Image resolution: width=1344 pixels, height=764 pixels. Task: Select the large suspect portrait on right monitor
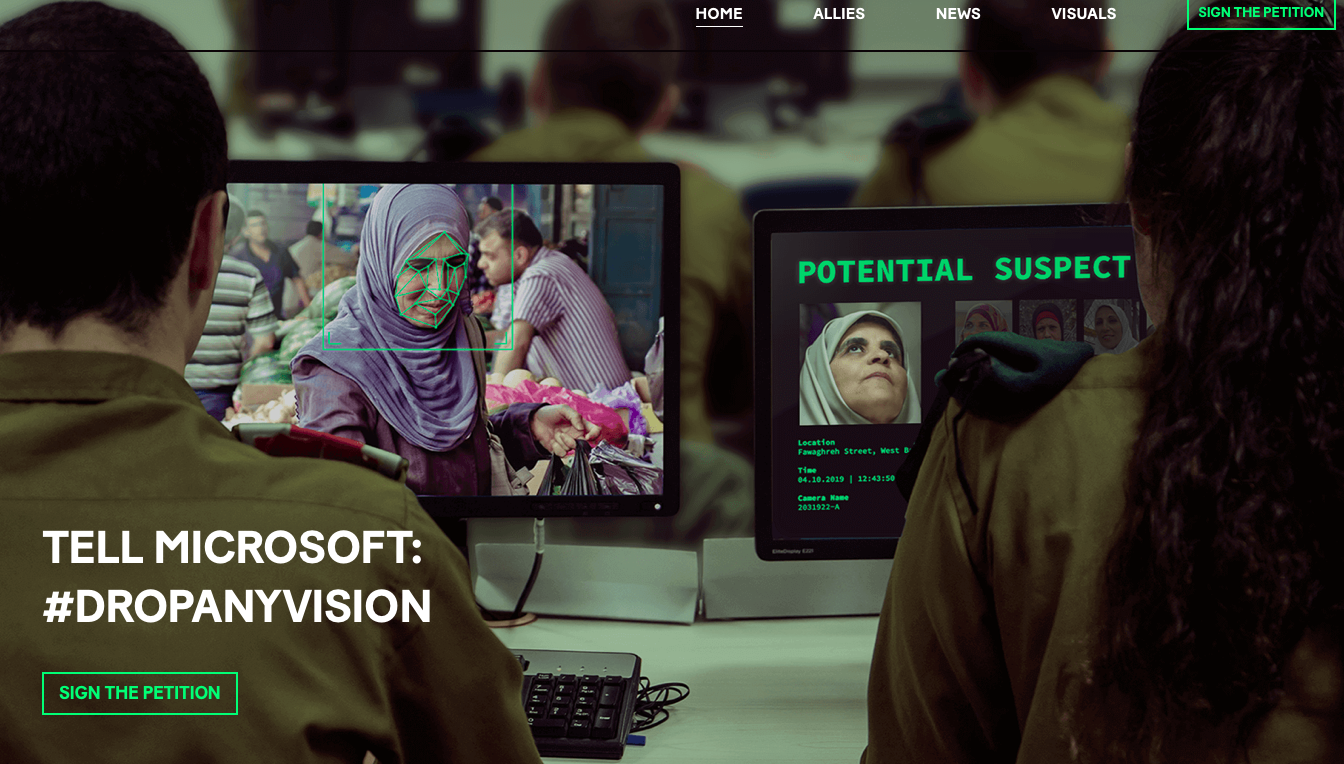(x=860, y=364)
